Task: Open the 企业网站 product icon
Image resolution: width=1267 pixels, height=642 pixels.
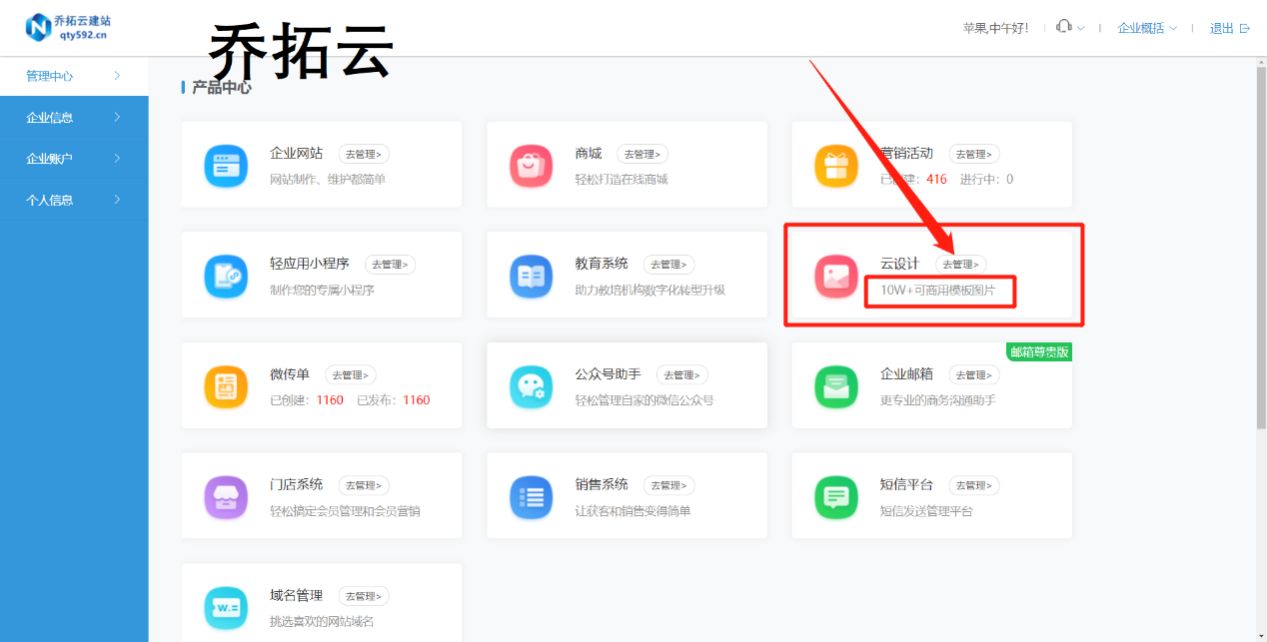Action: 226,166
